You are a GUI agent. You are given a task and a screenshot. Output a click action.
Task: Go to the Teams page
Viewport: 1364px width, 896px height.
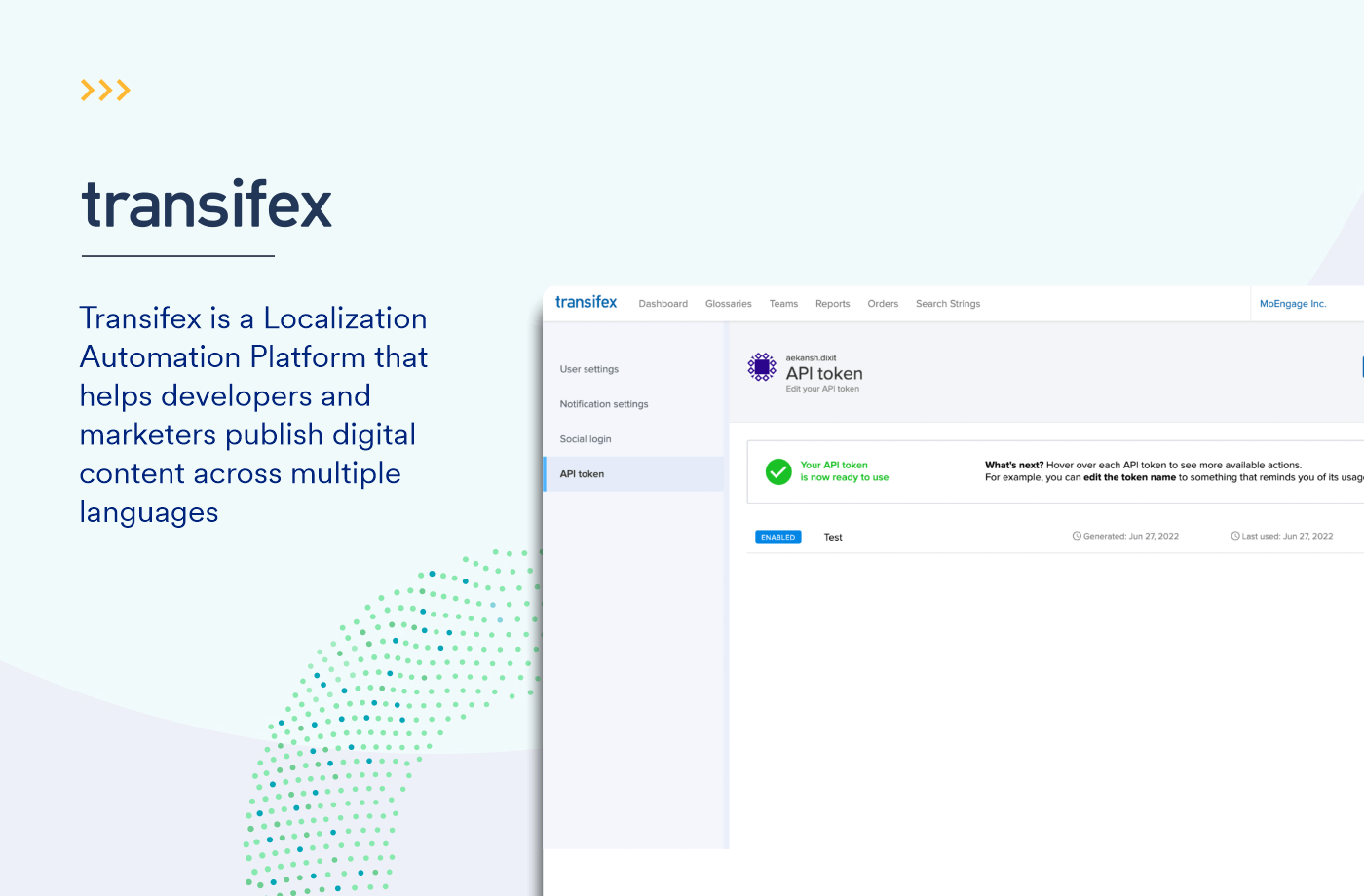[x=783, y=304]
